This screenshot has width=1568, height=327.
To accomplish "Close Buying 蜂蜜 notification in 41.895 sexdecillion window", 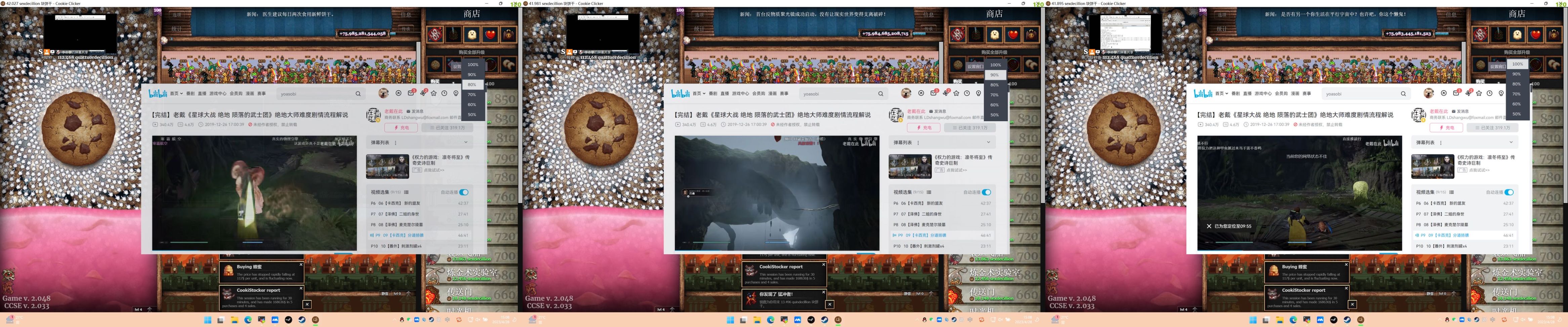I will (1346, 264).
